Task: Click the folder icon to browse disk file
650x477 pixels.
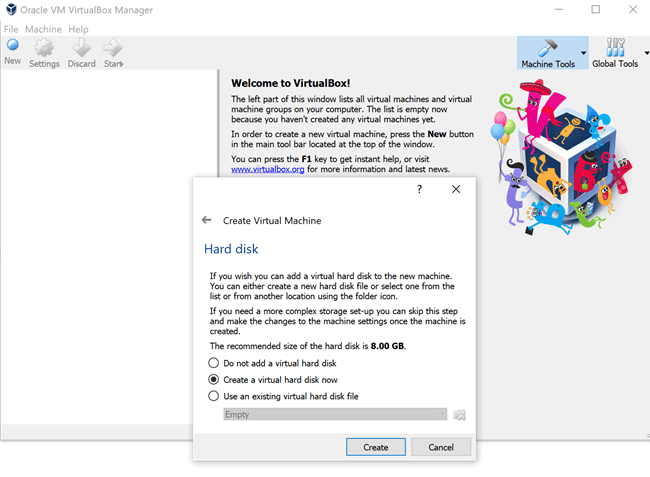Action: coord(459,414)
